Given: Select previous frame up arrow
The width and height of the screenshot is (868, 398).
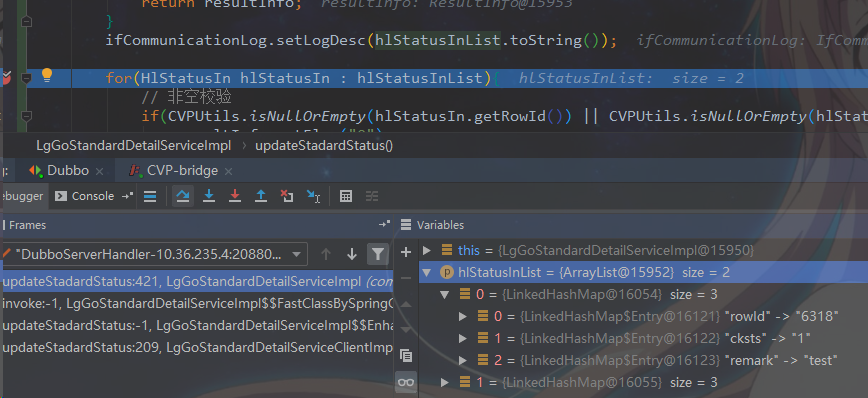Looking at the screenshot, I should point(326,254).
